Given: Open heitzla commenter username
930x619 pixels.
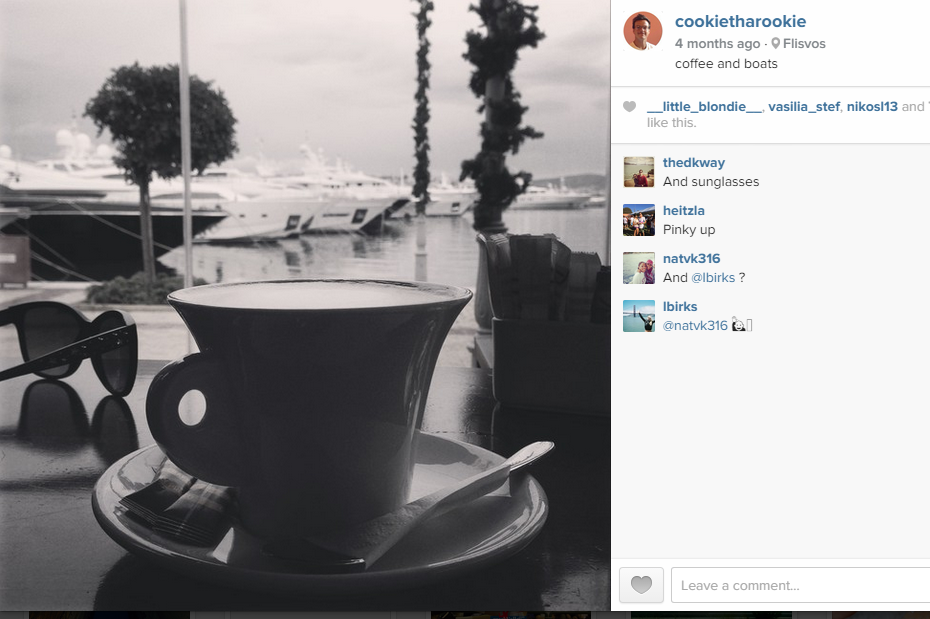Looking at the screenshot, I should click(683, 210).
